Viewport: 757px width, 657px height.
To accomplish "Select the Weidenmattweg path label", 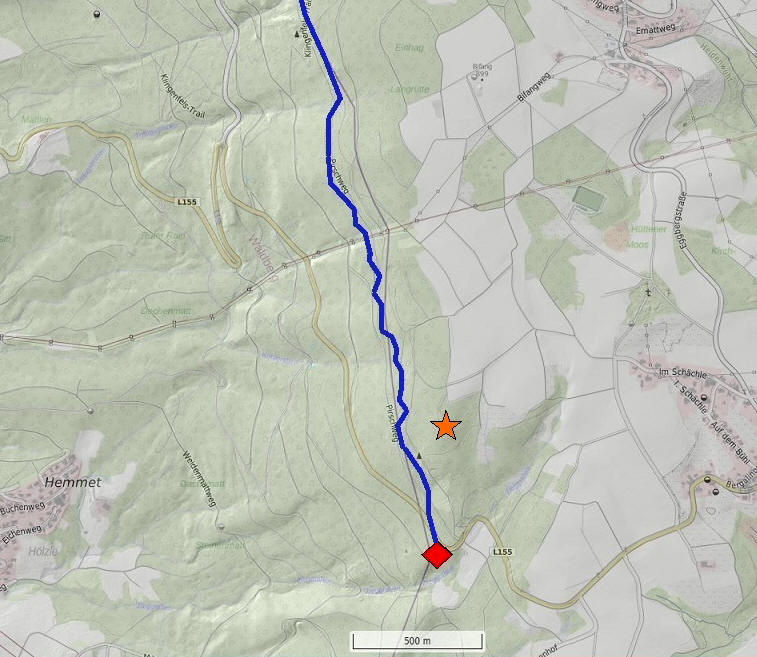I will point(199,479).
